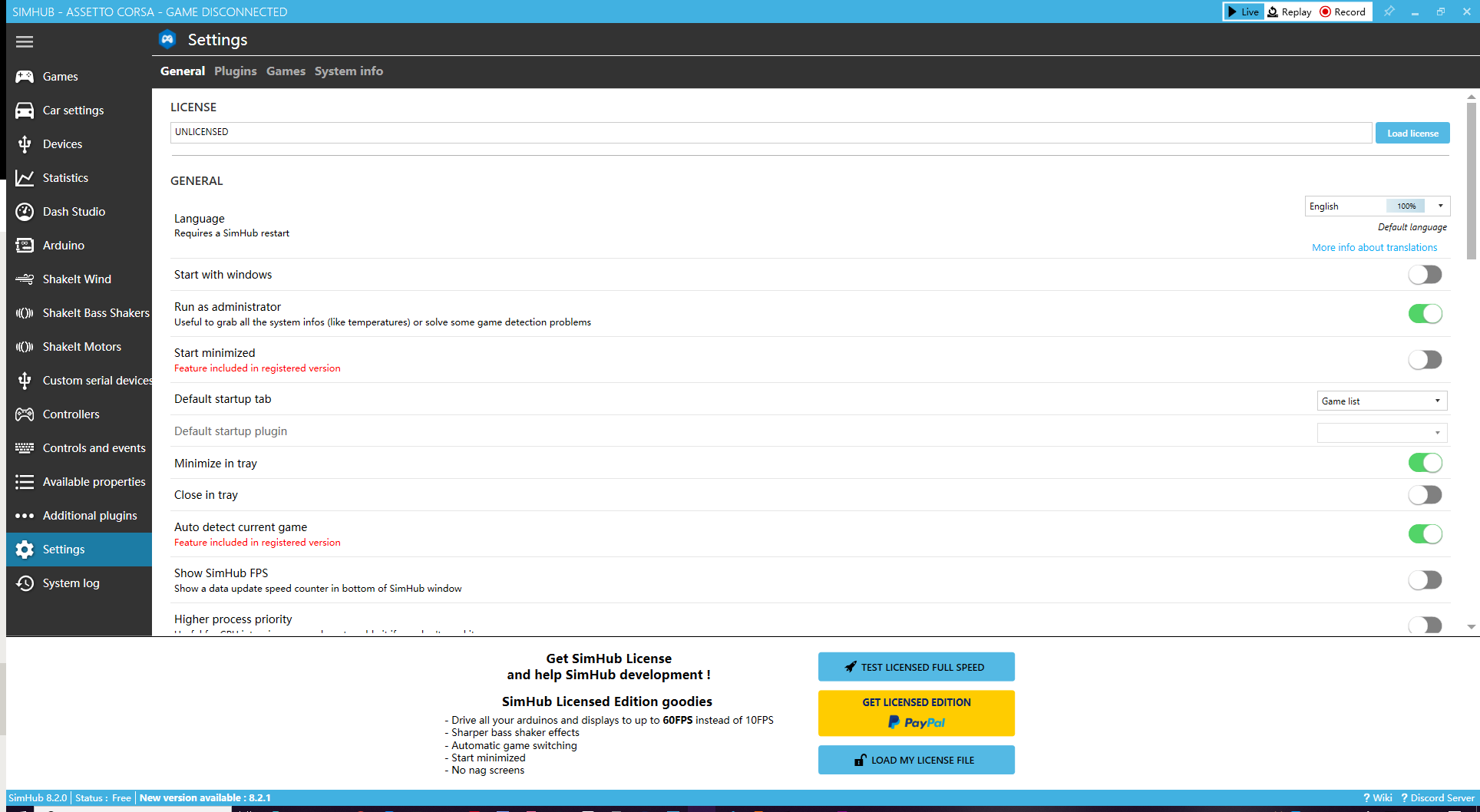Toggle Auto detect current game switch

point(1425,534)
